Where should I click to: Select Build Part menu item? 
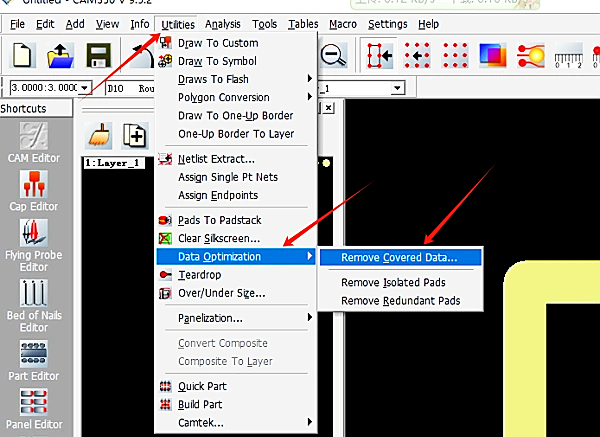236,404
